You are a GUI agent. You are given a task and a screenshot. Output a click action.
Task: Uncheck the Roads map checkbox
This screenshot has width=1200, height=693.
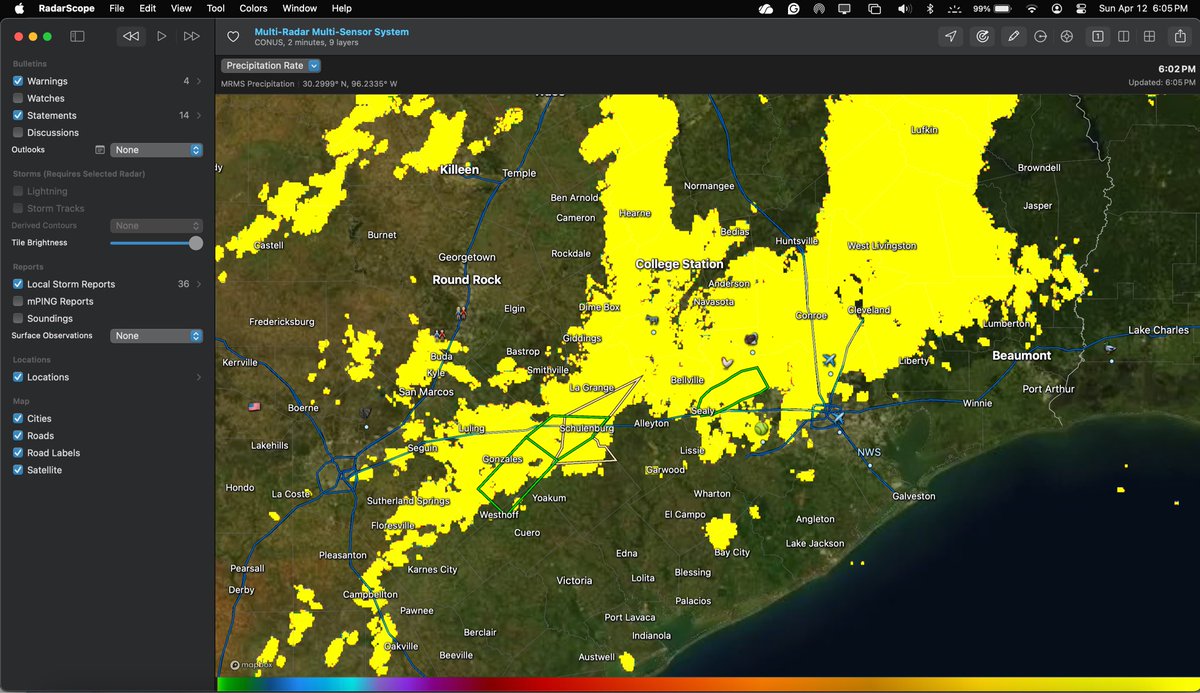(18, 435)
